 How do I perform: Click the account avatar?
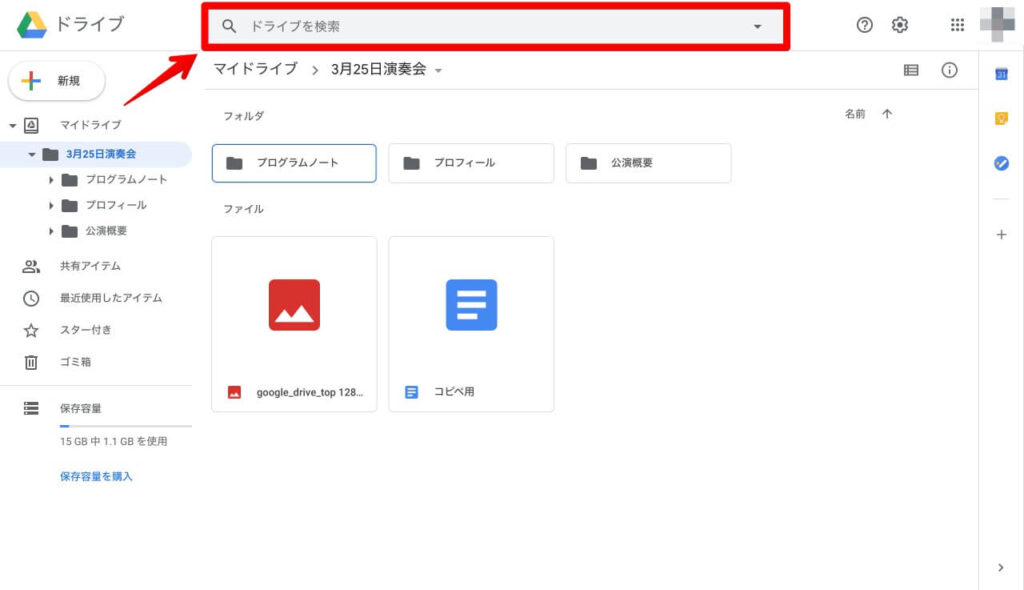[997, 24]
